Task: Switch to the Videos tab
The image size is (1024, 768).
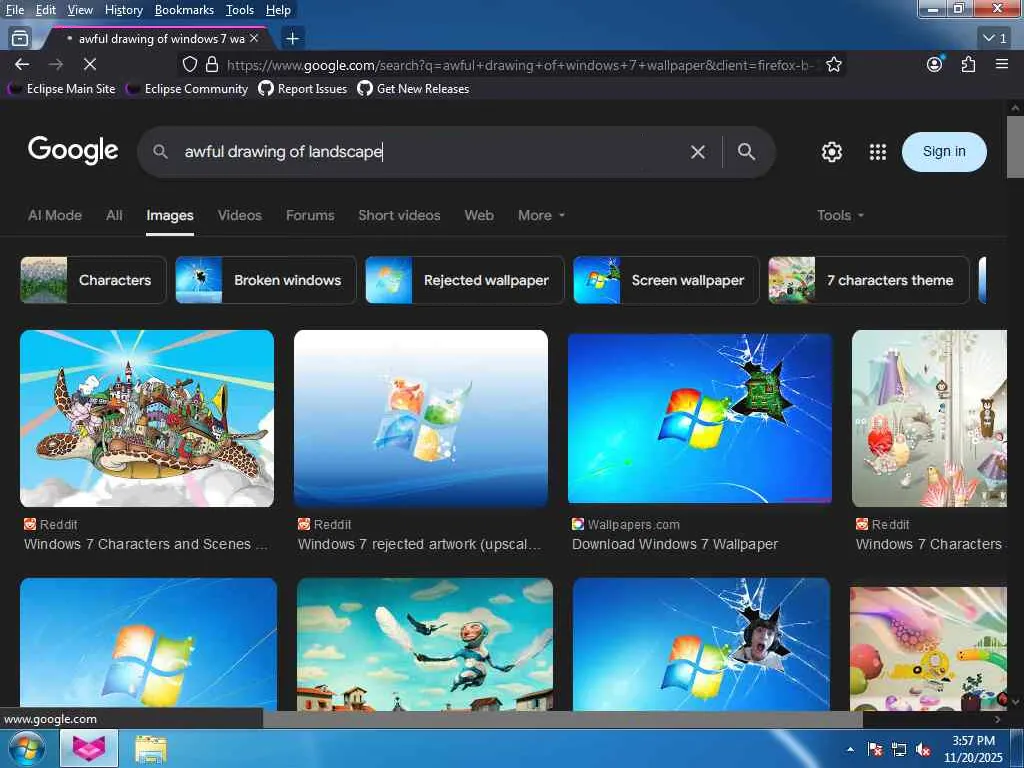Action: pos(240,215)
